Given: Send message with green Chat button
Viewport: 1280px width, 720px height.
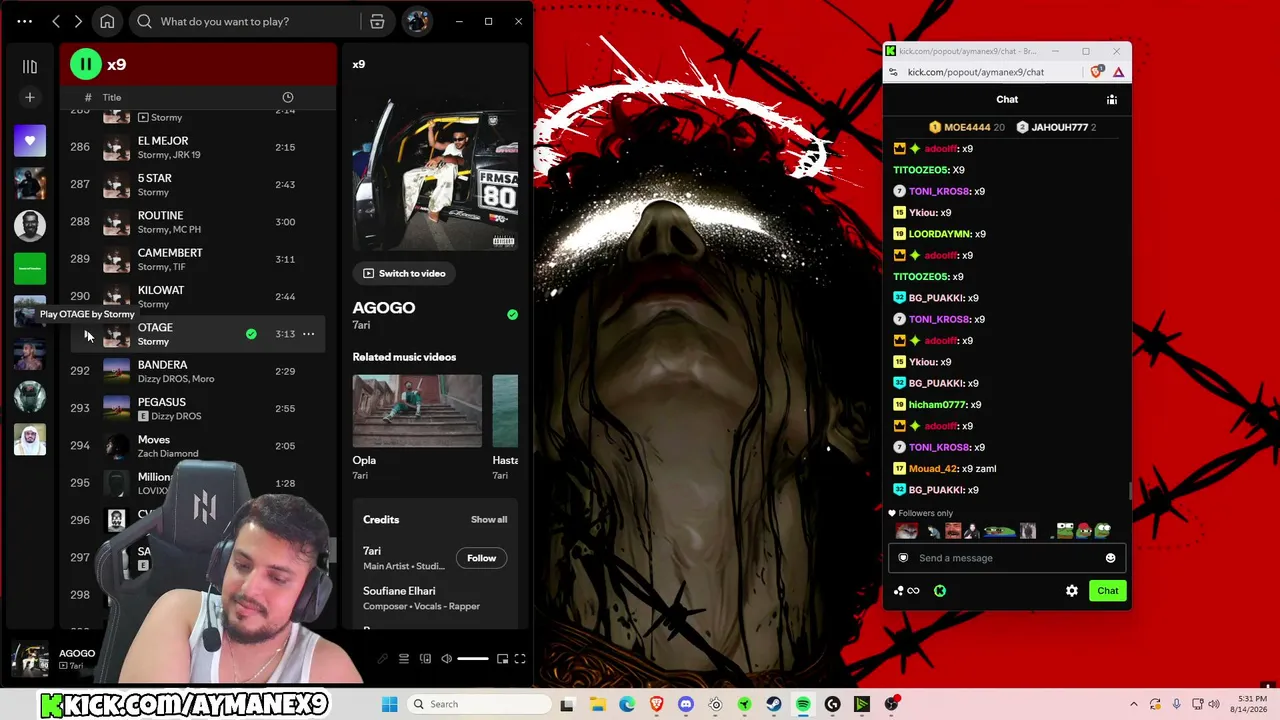Looking at the screenshot, I should [x=1108, y=591].
